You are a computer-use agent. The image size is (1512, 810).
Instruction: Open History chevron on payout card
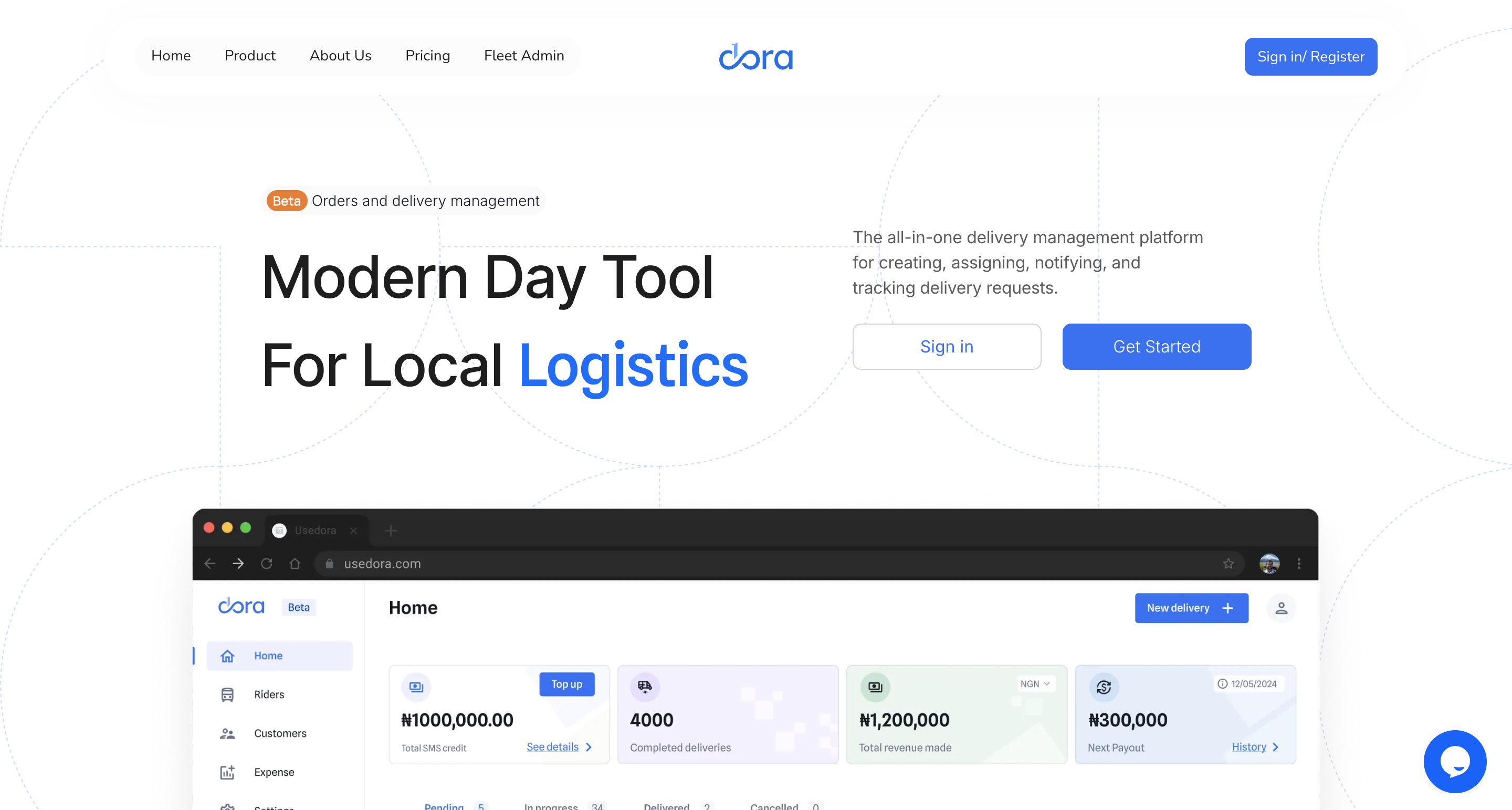[x=1275, y=747]
